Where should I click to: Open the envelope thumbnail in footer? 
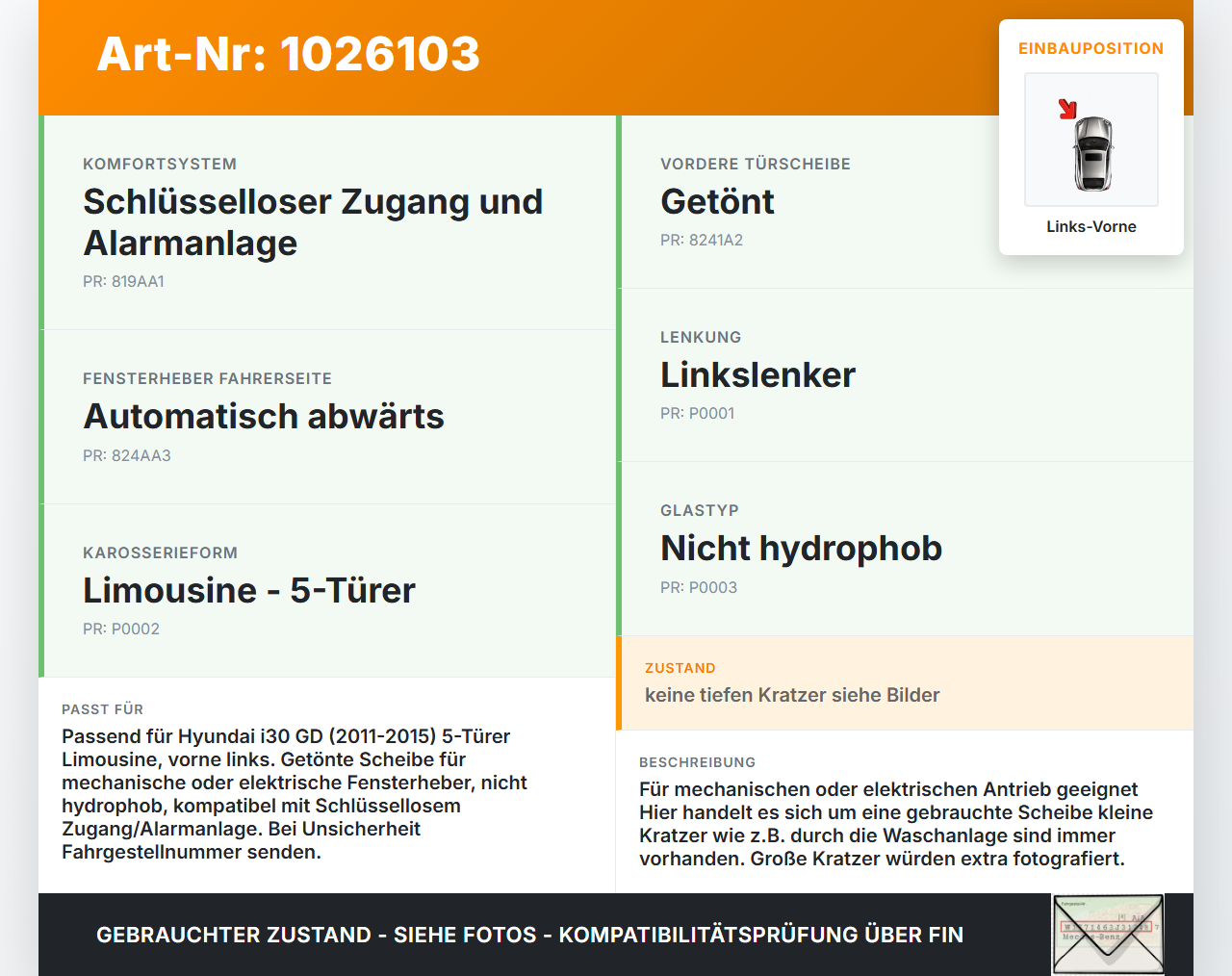tap(1108, 935)
